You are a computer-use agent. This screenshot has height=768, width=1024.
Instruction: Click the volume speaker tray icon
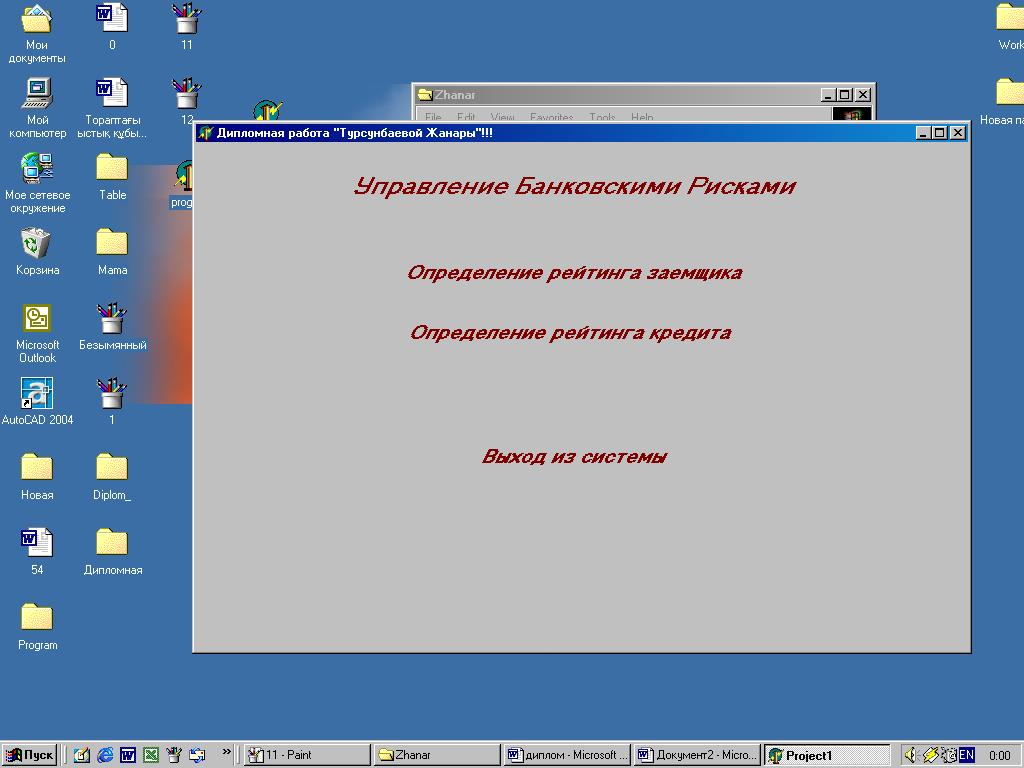[911, 755]
